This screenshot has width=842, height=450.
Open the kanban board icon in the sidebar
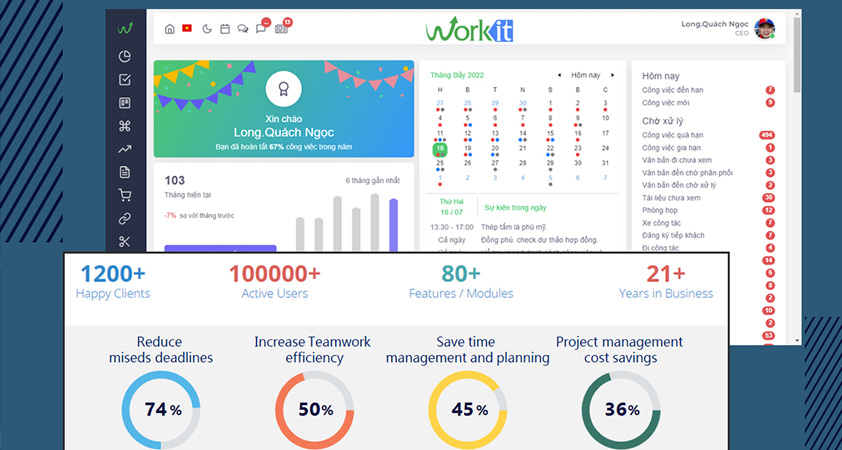tap(125, 103)
